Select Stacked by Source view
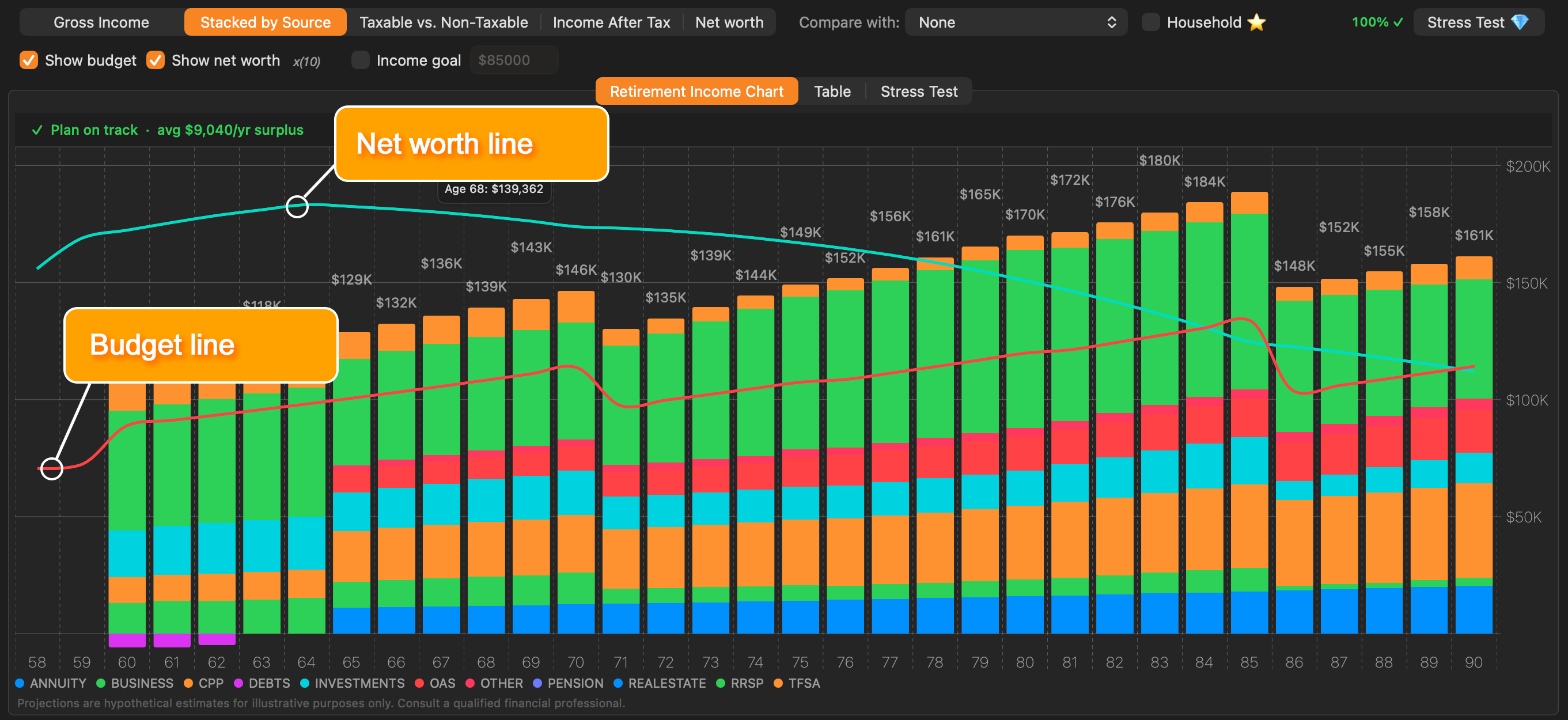The height and width of the screenshot is (720, 1568). (x=266, y=22)
